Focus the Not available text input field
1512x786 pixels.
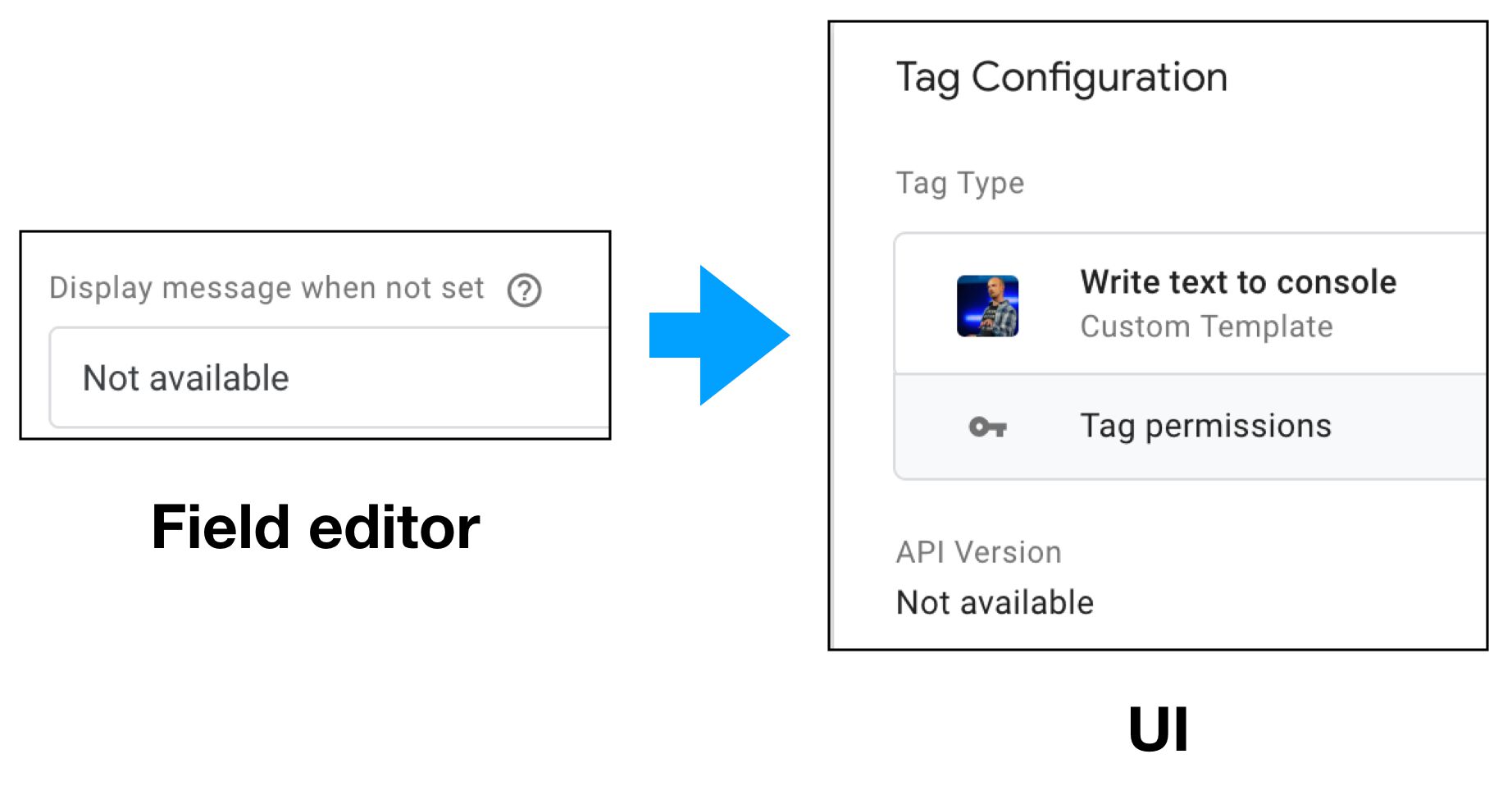coord(330,377)
